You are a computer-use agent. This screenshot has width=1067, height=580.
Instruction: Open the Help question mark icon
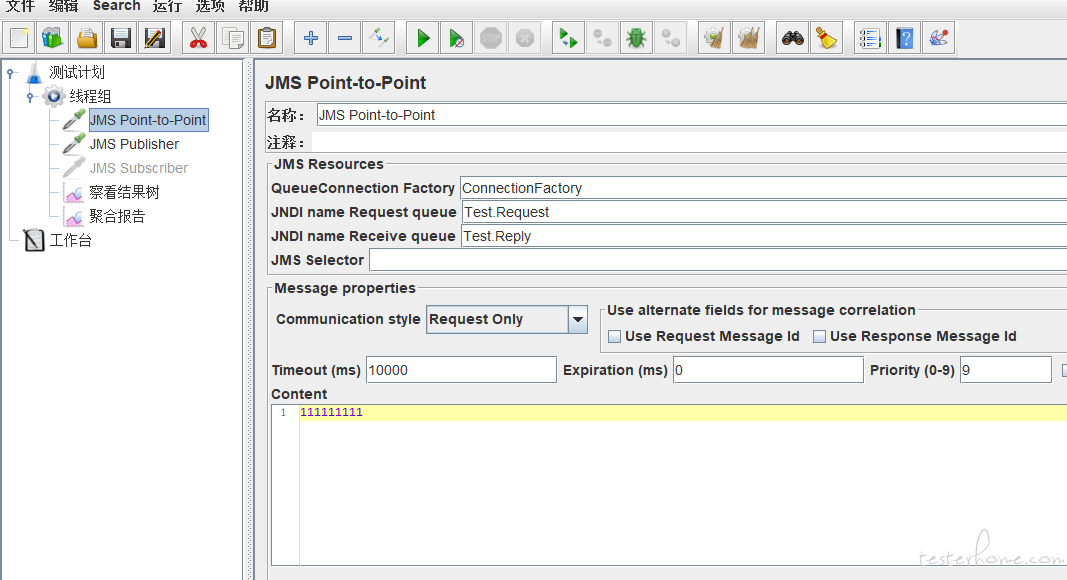click(905, 39)
